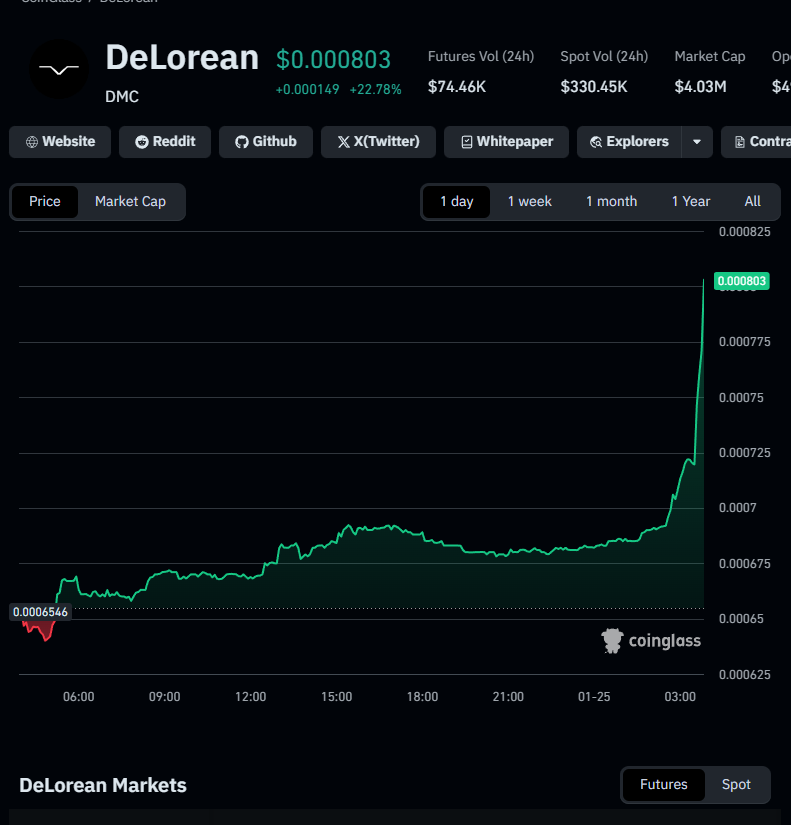Click the 15:00 time axis label
This screenshot has height=825, width=791.
pos(336,697)
